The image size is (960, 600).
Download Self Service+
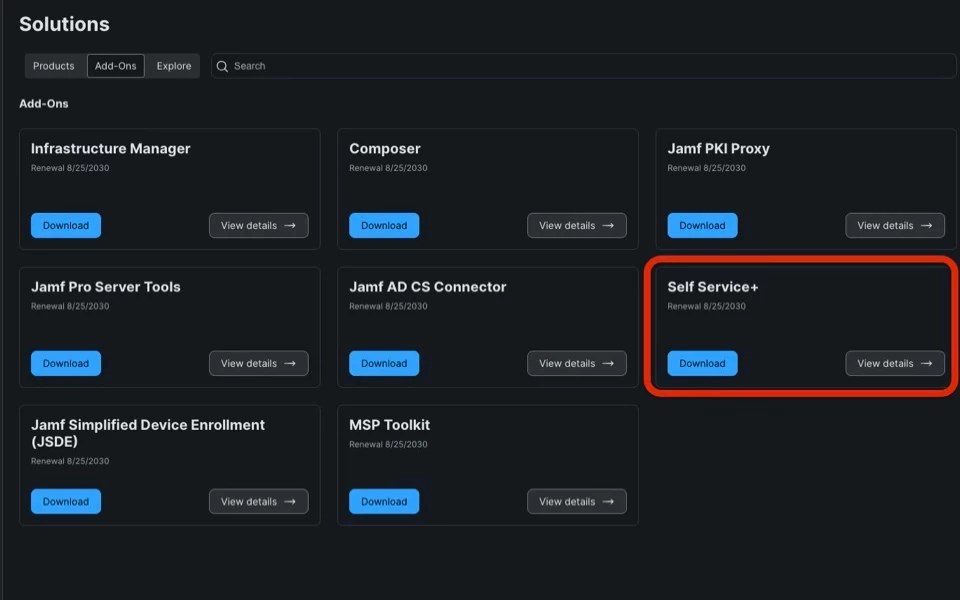point(702,364)
